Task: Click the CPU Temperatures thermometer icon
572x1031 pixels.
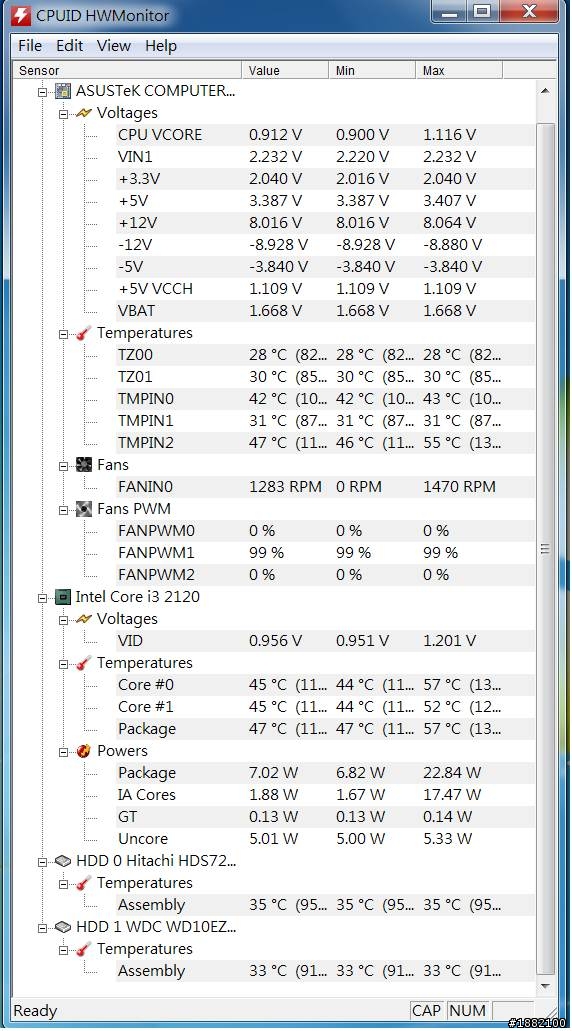Action: pos(83,663)
